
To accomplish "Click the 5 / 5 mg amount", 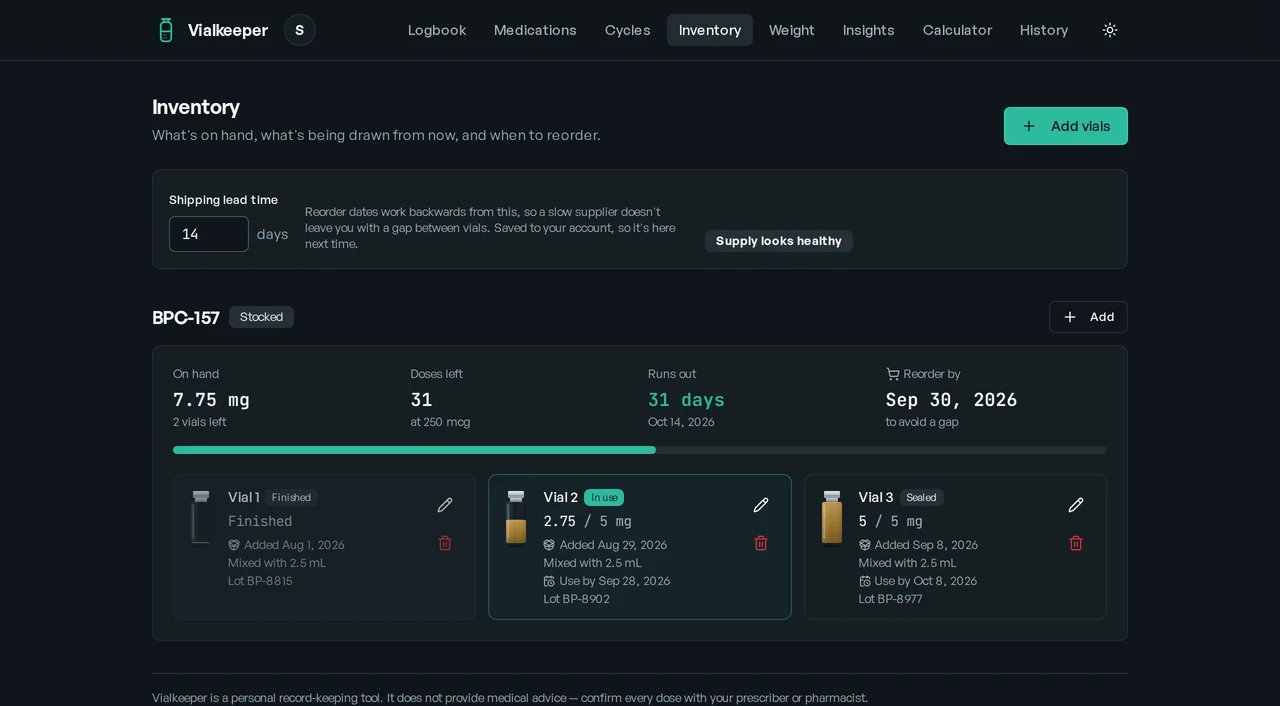I will [x=890, y=521].
